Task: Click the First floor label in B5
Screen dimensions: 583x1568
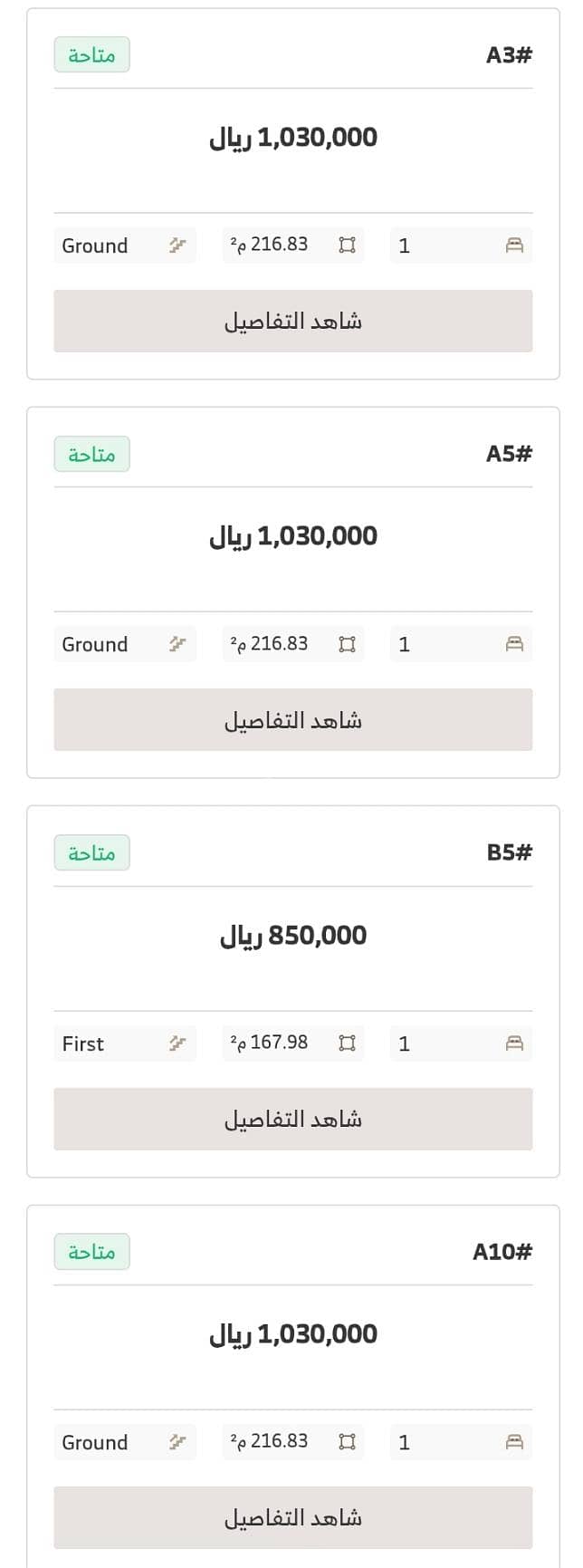Action: click(83, 1044)
